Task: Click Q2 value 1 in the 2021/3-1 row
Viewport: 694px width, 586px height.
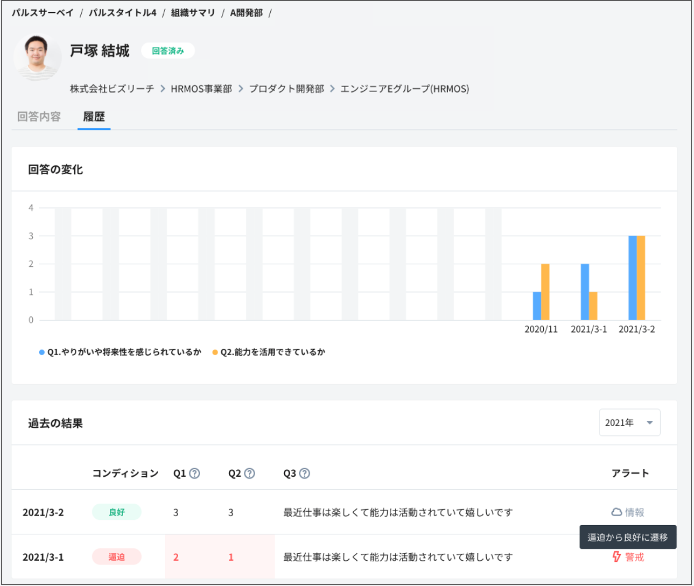Action: point(231,557)
